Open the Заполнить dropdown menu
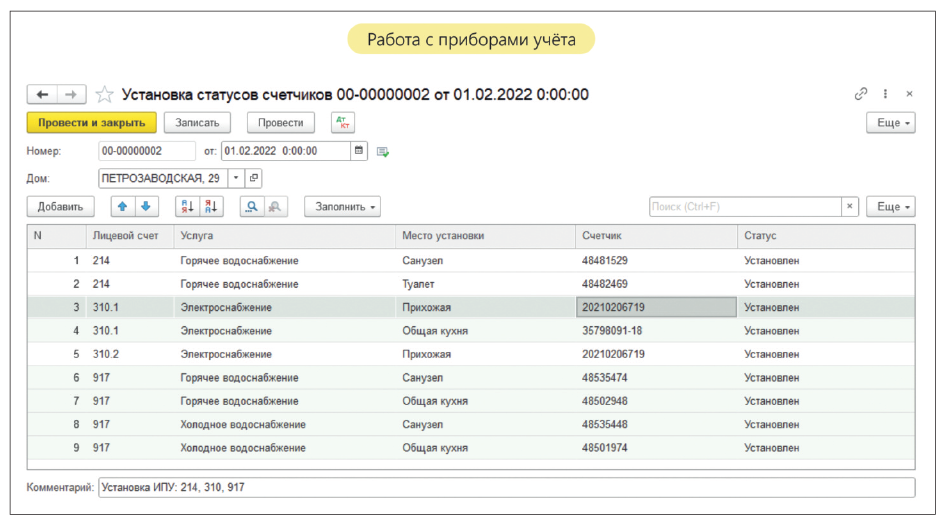The height and width of the screenshot is (524, 951). 342,206
